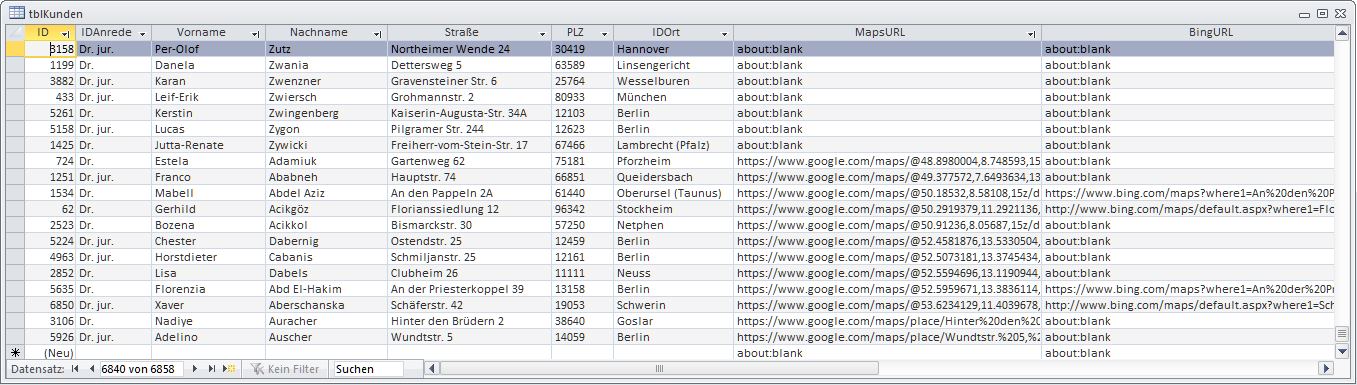Open the MapsURL column filter dropdown

point(1032,34)
